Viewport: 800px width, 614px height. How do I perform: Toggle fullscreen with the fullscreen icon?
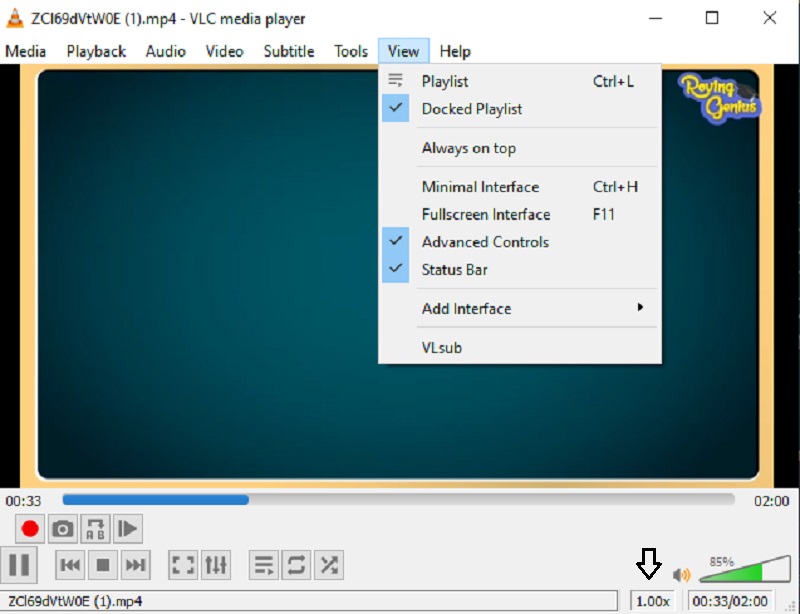183,564
